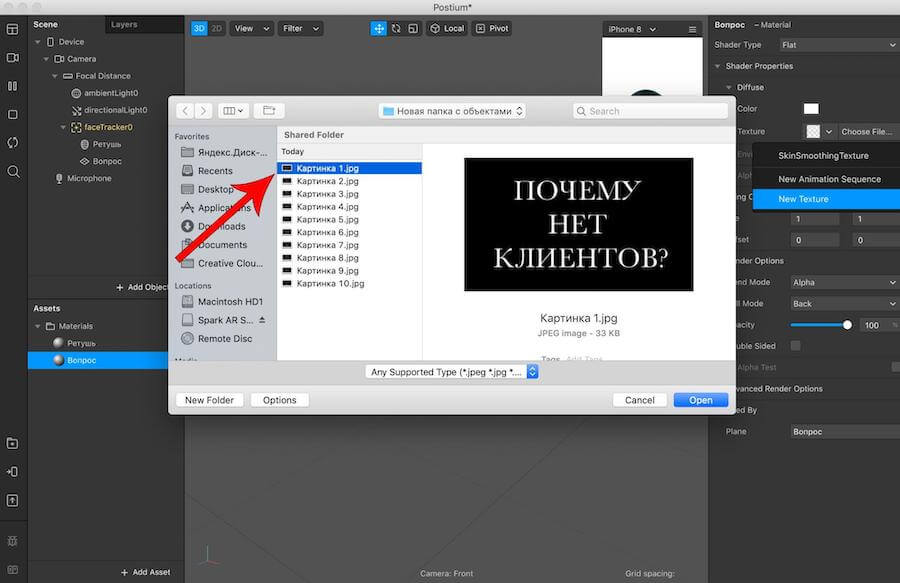Switch viewport to 2D mode
900x583 pixels.
coord(215,28)
